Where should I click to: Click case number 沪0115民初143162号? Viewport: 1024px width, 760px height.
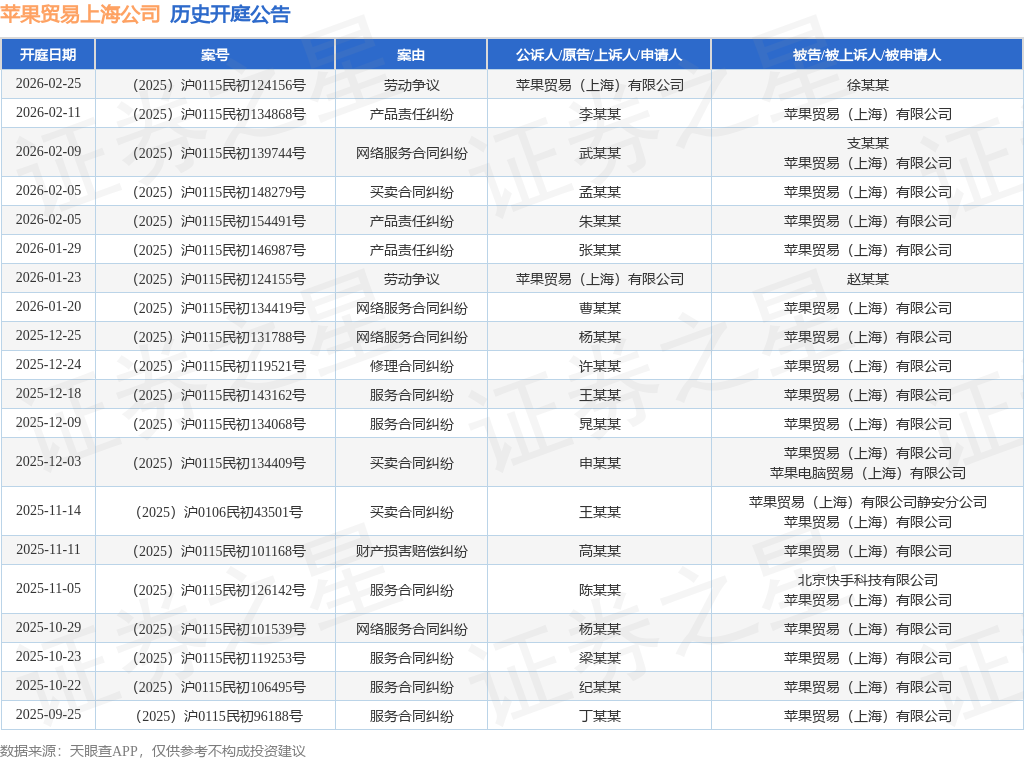tap(219, 395)
